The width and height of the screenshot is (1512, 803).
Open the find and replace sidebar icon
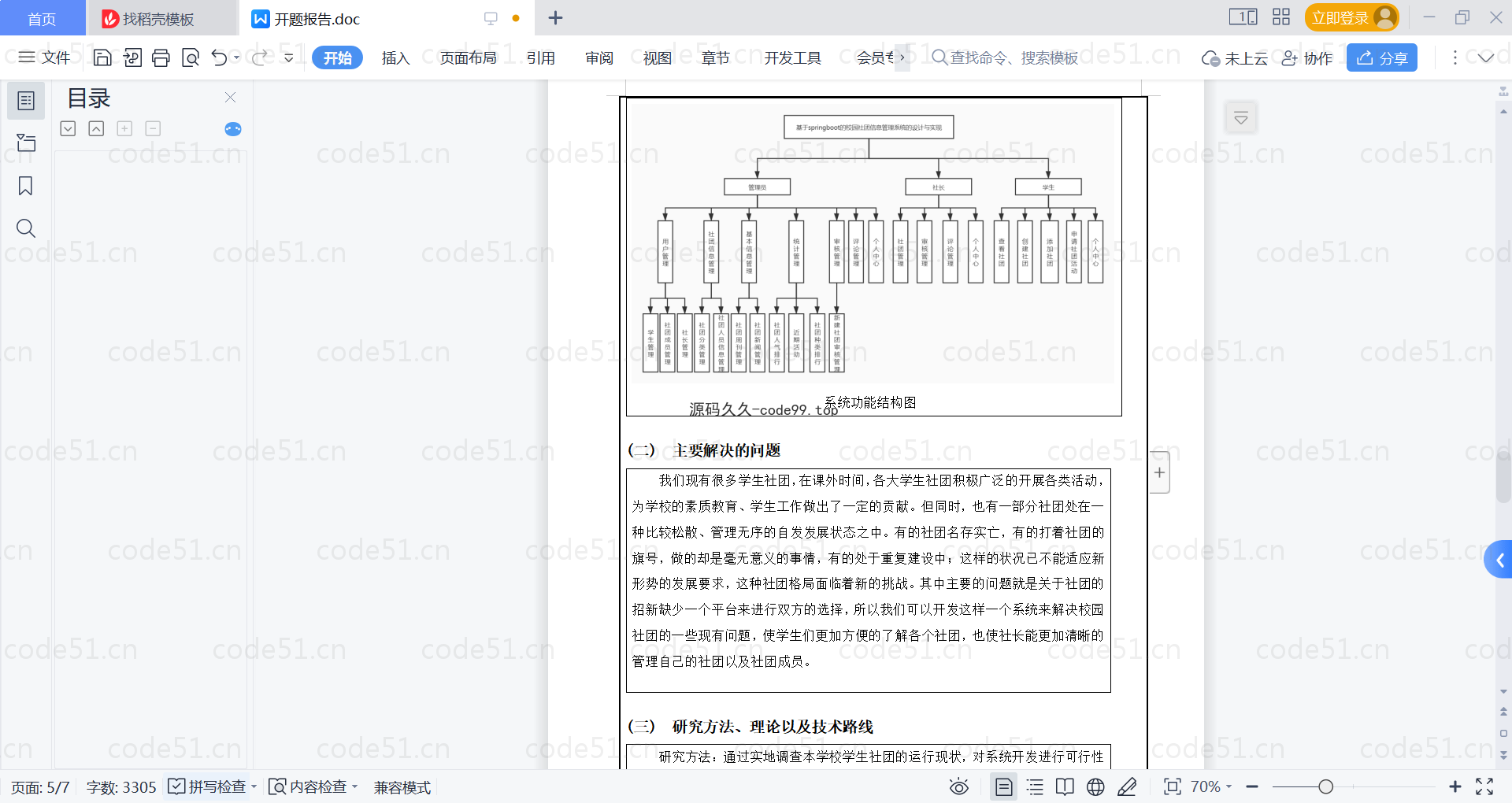point(26,228)
